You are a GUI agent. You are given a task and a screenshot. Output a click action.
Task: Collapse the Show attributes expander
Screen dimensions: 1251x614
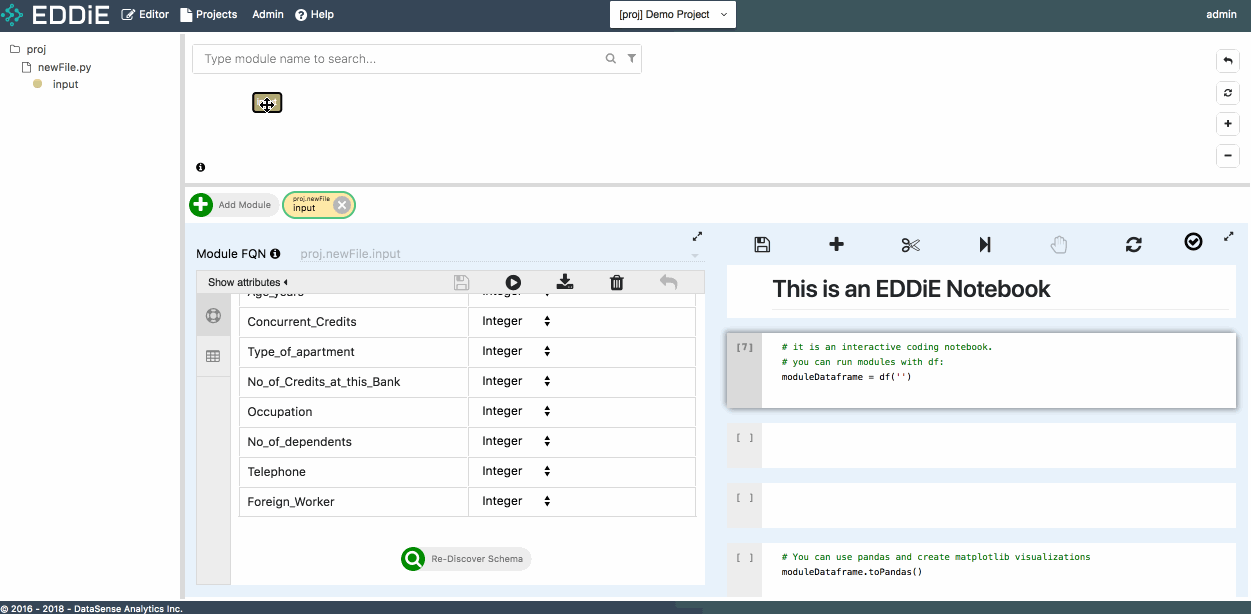pyautogui.click(x=247, y=283)
